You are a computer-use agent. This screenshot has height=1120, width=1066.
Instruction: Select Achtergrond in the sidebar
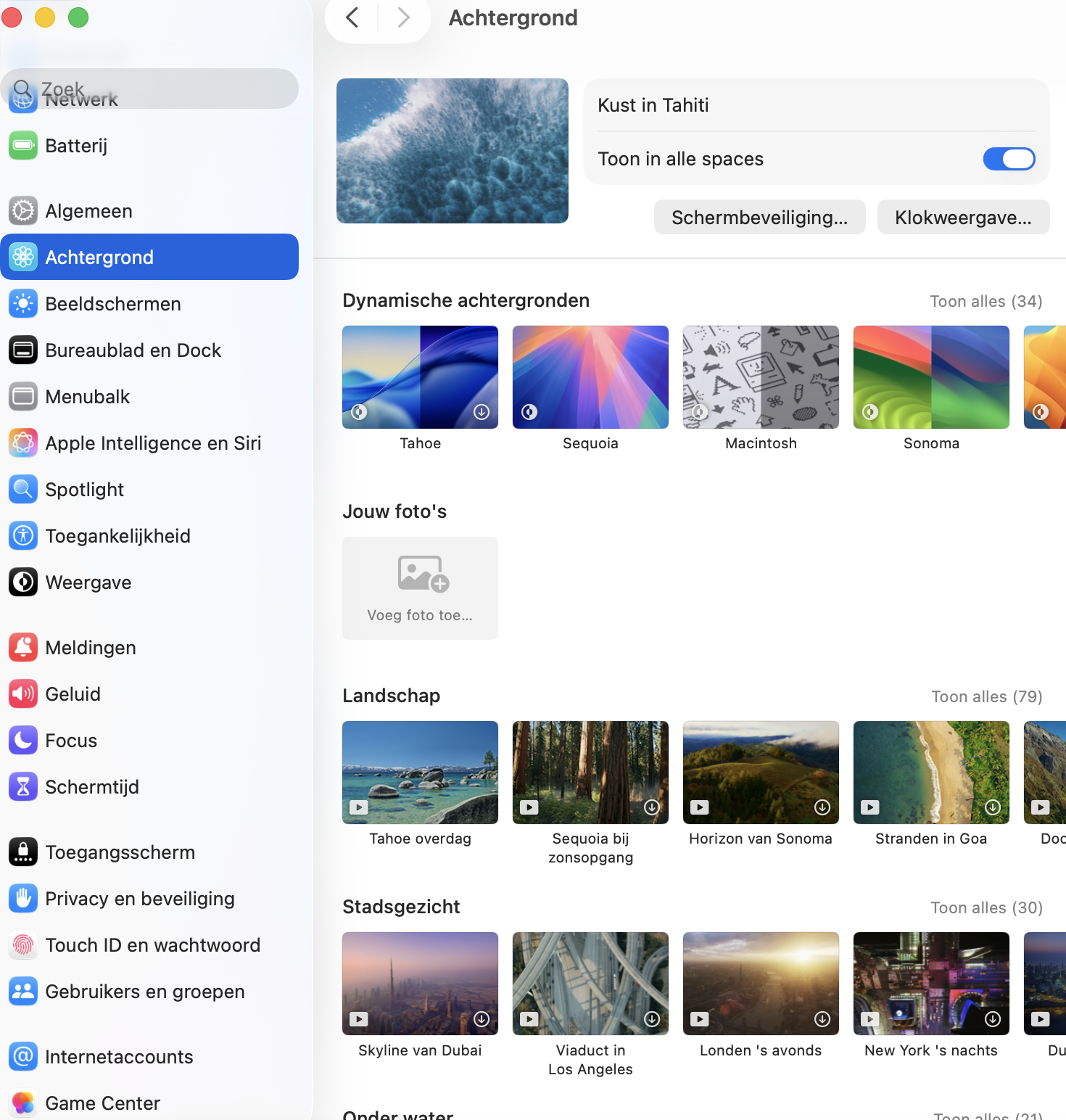point(99,257)
